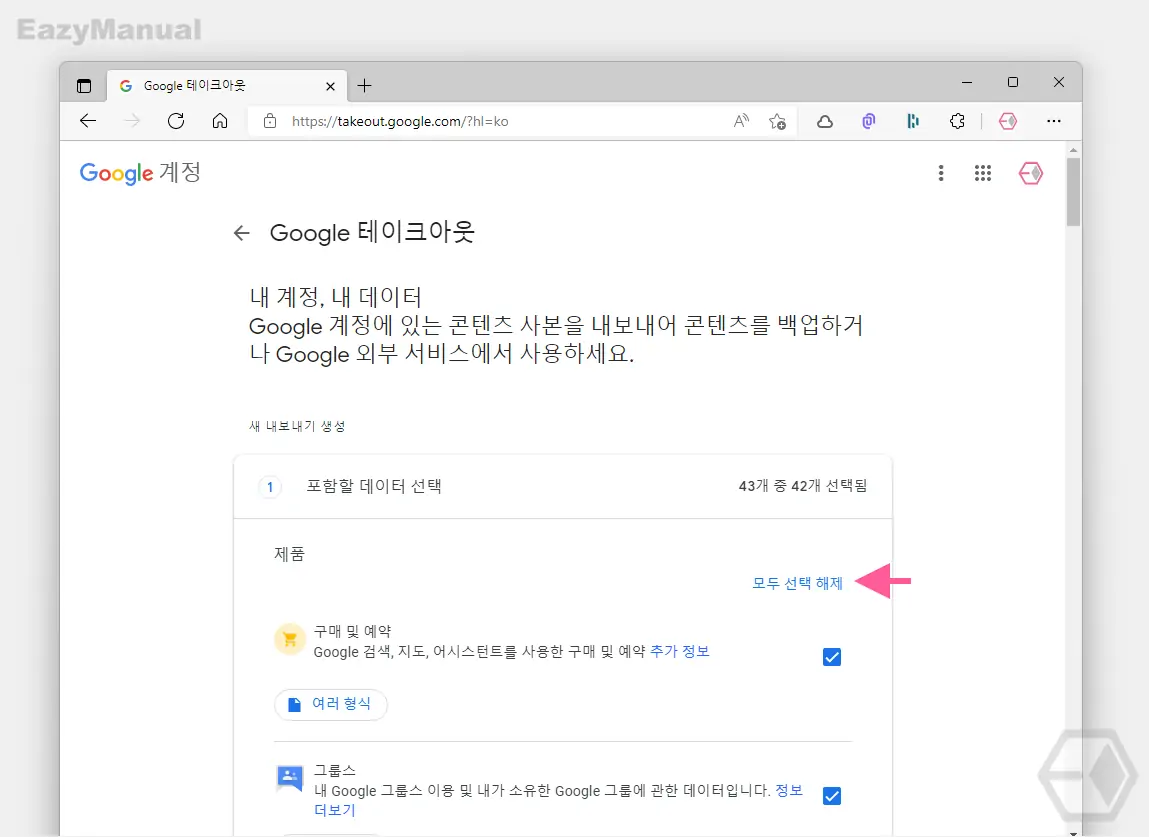The width and height of the screenshot is (1149, 837).
Task: Open the purple clip extension icon
Action: pos(869,121)
